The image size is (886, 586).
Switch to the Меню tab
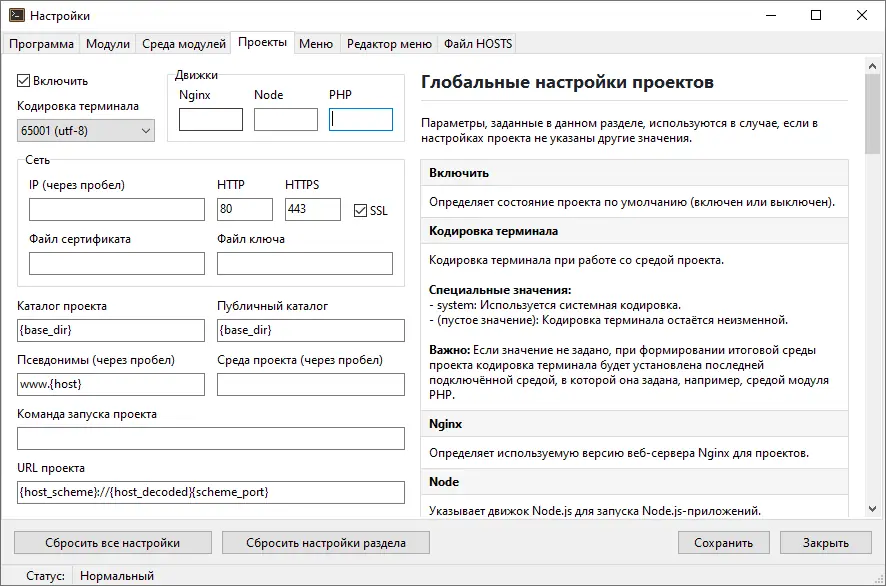[x=316, y=44]
